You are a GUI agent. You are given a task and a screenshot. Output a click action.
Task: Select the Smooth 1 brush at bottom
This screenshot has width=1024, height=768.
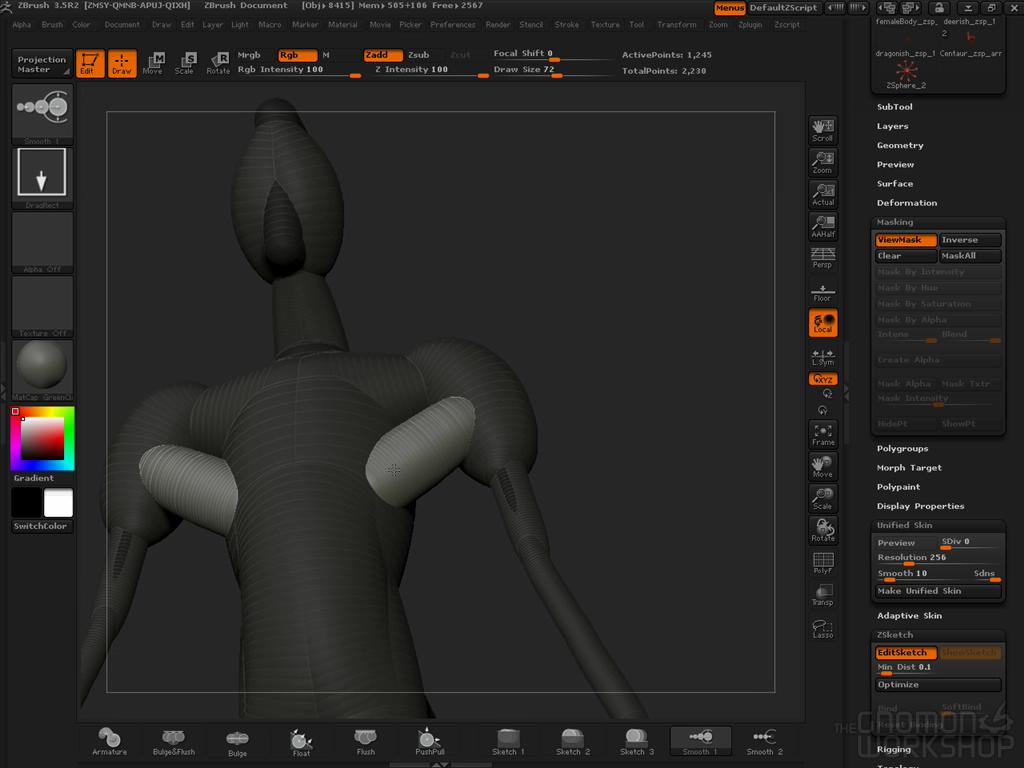tap(700, 742)
